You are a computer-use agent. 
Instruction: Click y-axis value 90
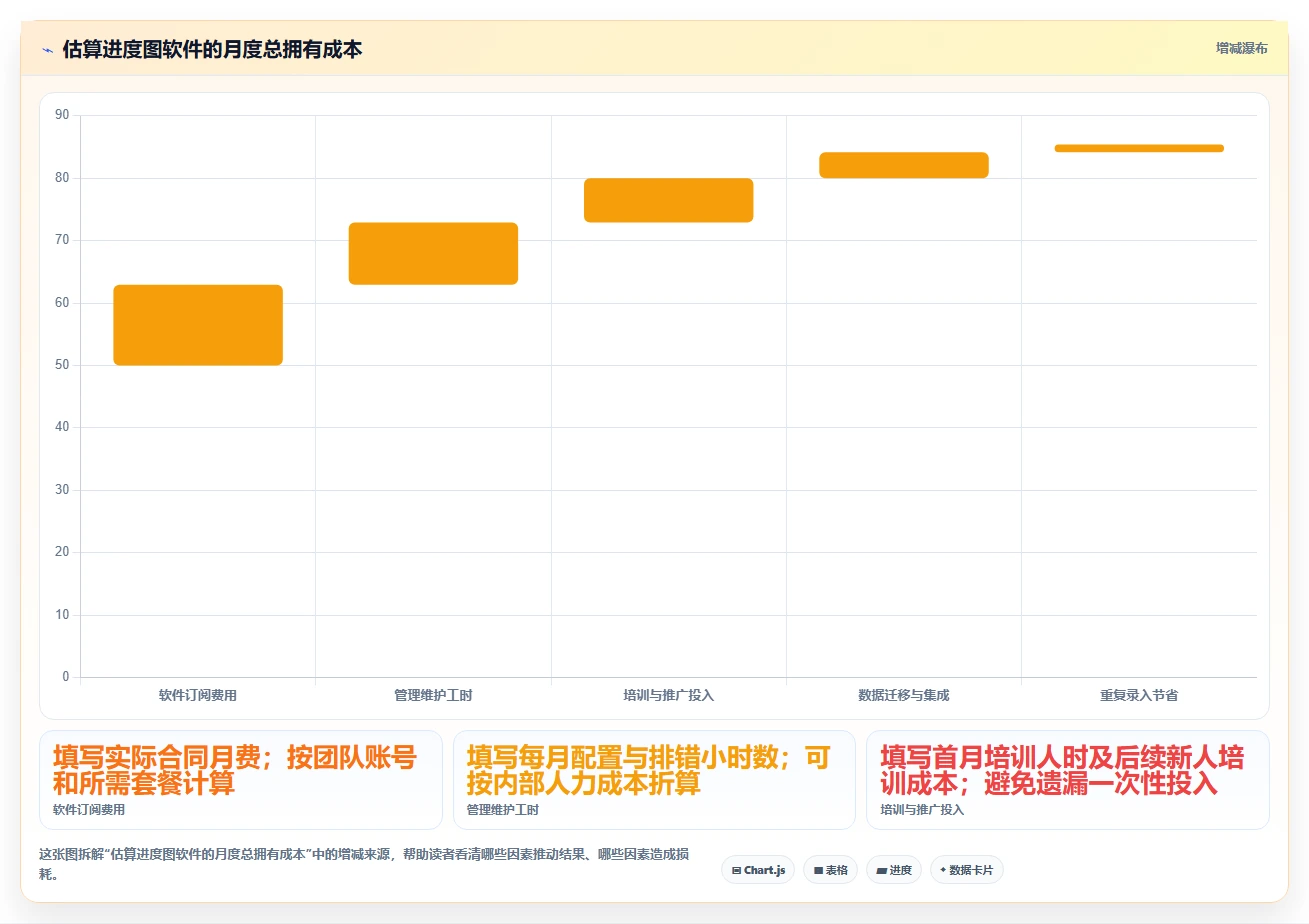pyautogui.click(x=62, y=115)
